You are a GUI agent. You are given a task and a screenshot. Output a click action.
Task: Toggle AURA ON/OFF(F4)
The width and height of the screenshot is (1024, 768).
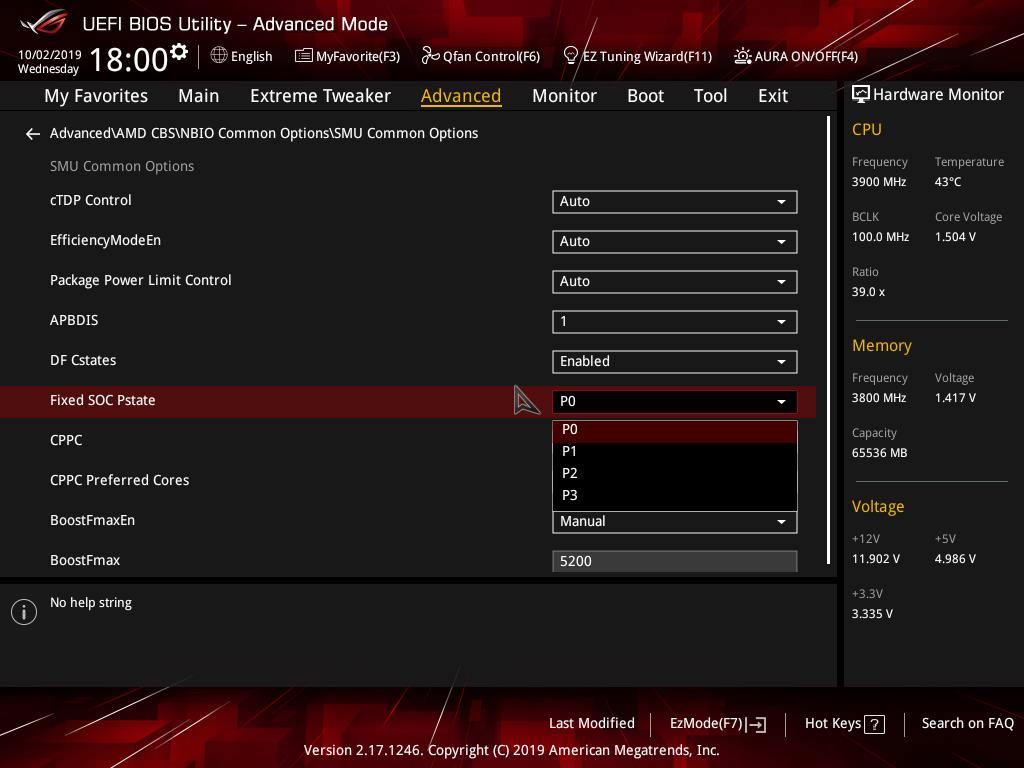click(796, 56)
